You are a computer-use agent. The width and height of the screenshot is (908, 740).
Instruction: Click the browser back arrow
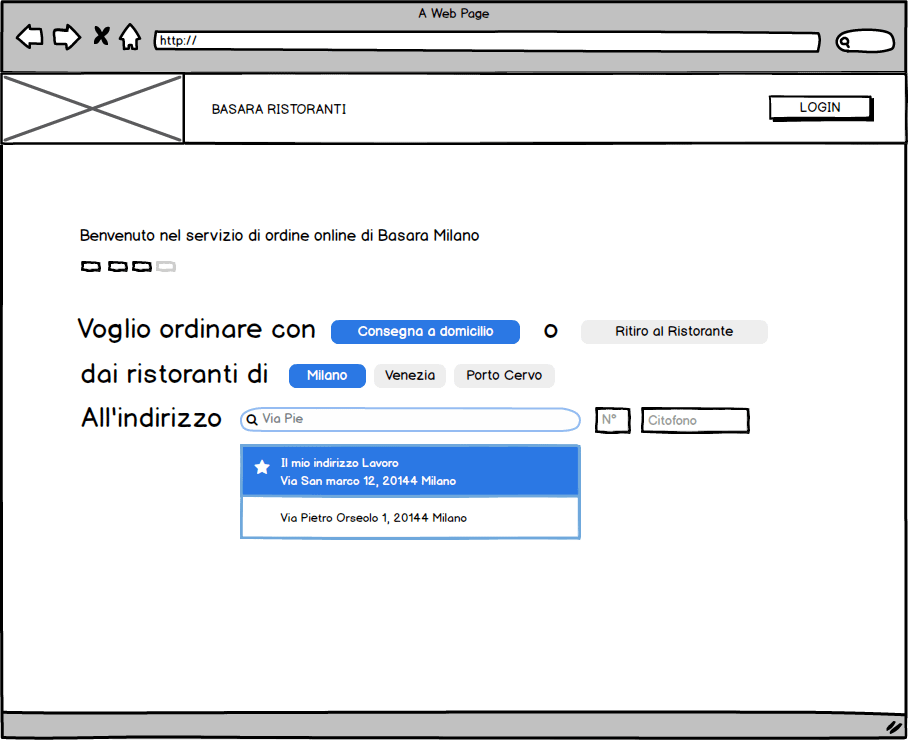point(30,38)
